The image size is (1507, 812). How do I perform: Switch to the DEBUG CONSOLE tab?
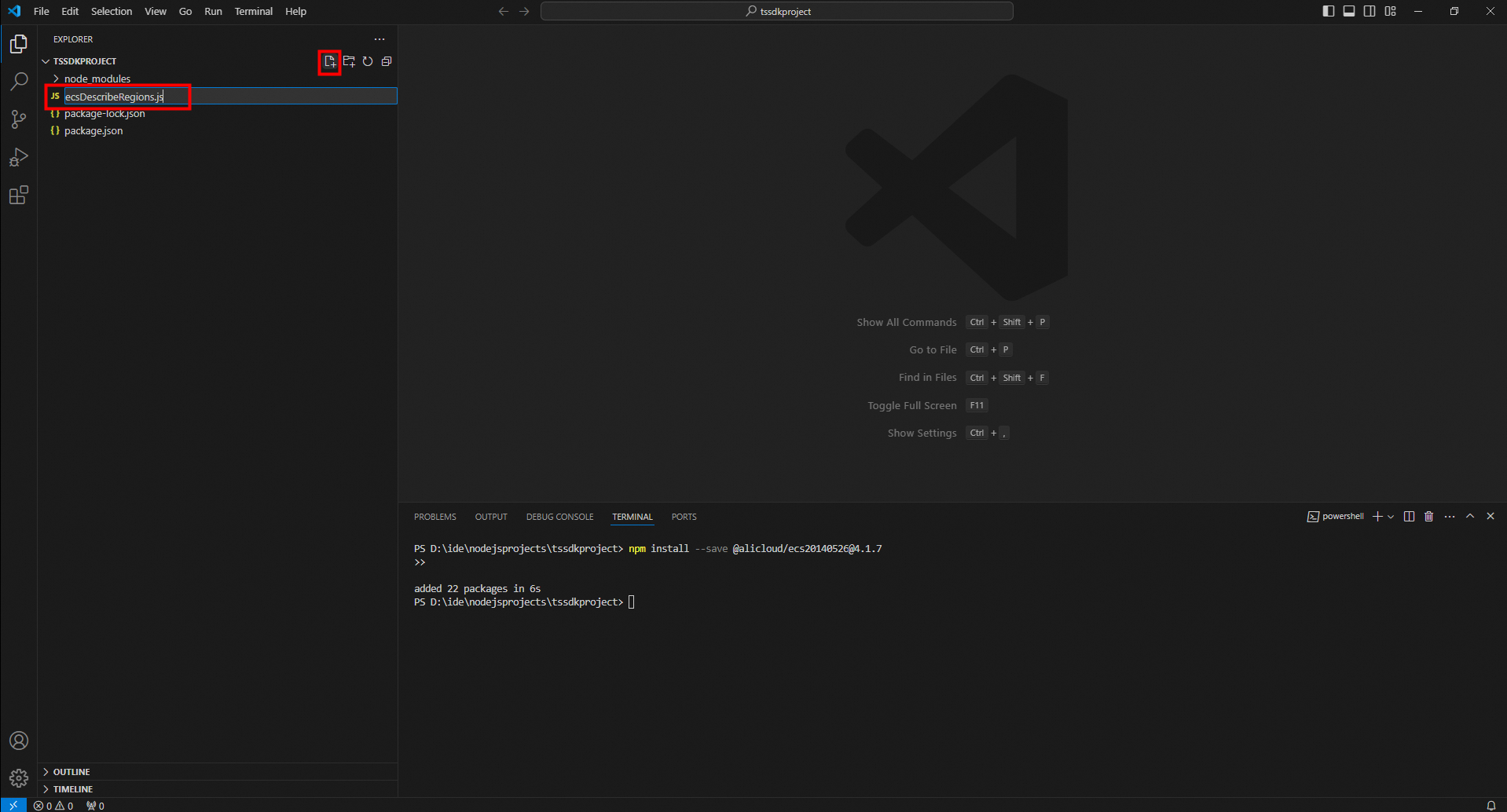pyautogui.click(x=559, y=517)
